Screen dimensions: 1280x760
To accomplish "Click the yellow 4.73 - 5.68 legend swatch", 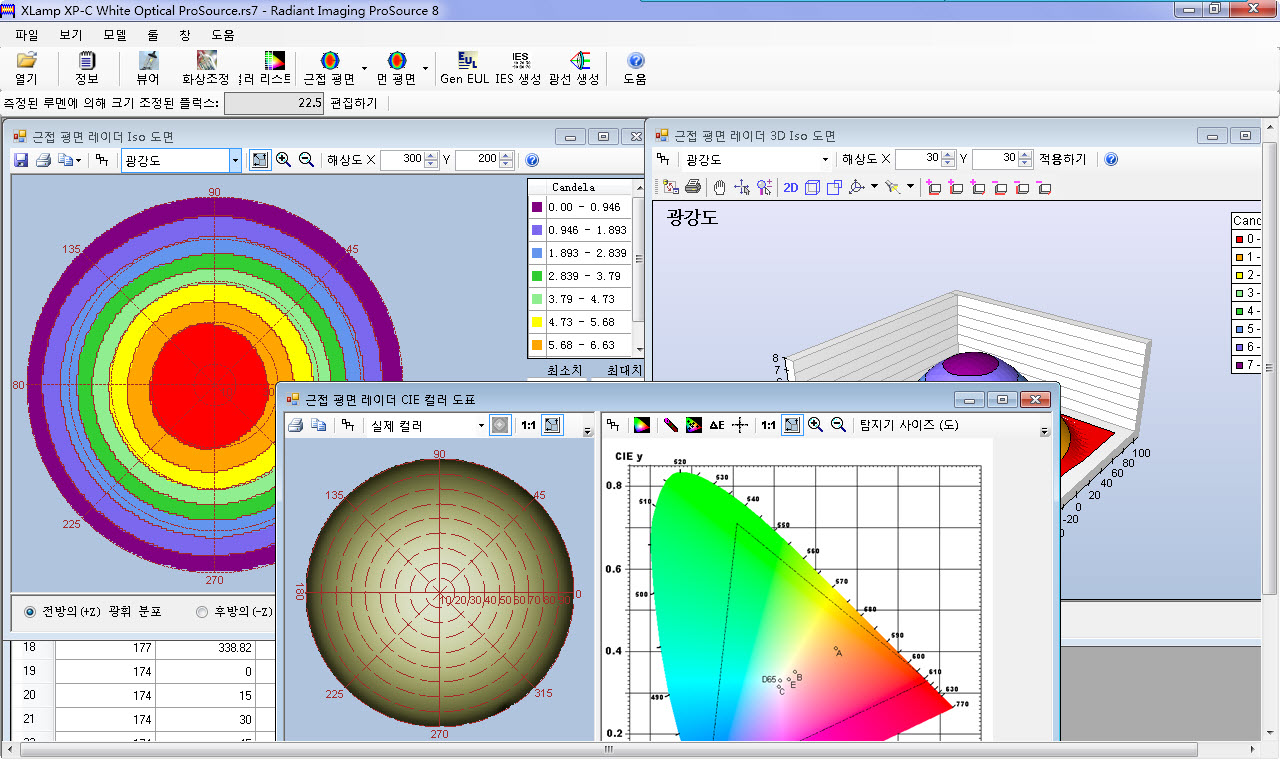I will 537,322.
